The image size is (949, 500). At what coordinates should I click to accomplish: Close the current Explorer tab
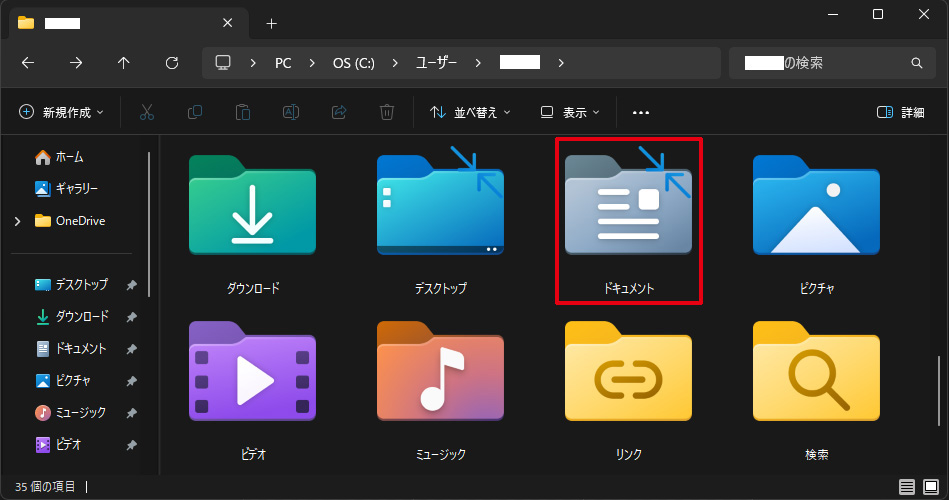(x=228, y=23)
